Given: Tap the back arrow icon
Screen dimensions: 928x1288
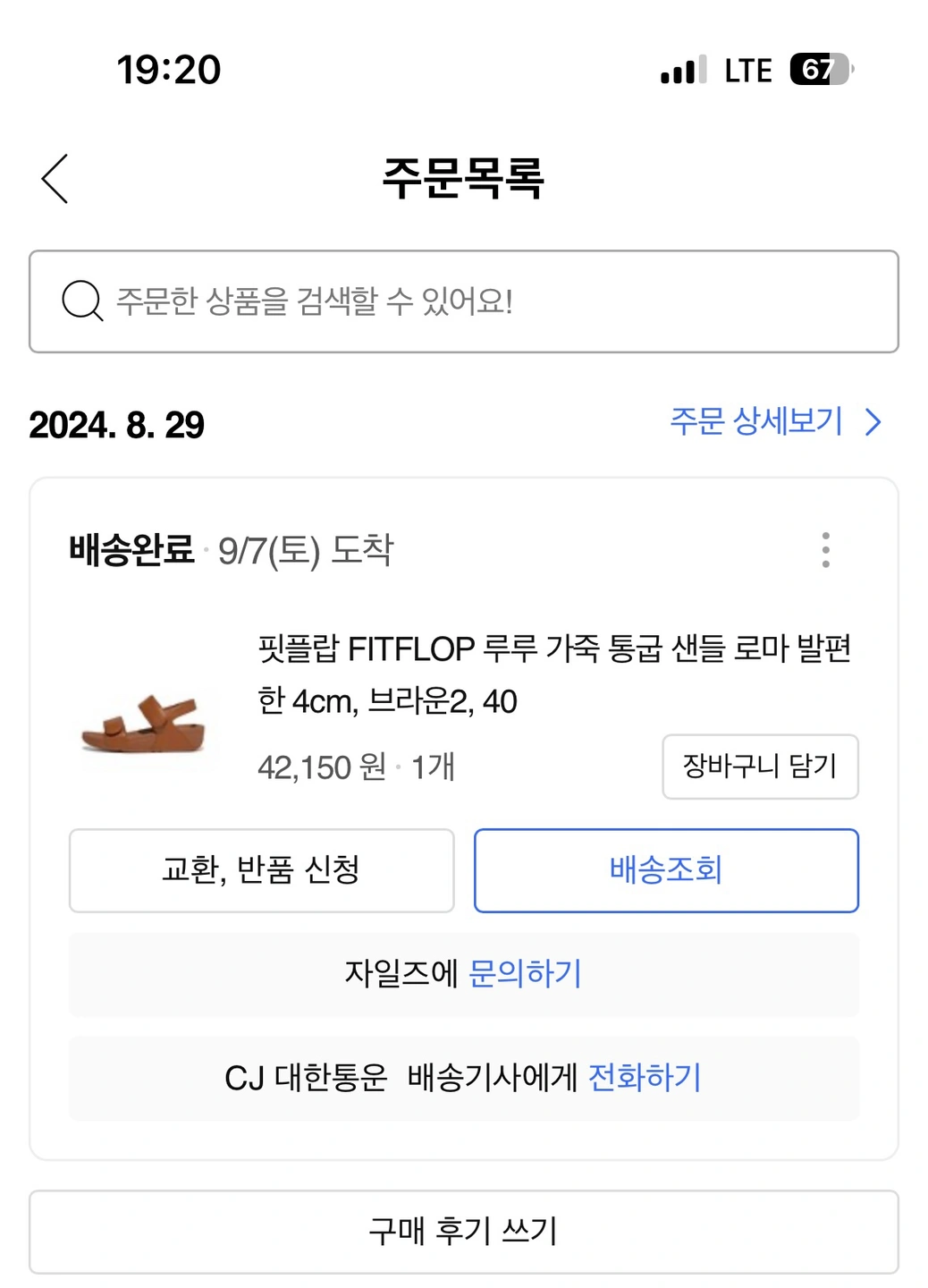Looking at the screenshot, I should click(55, 179).
